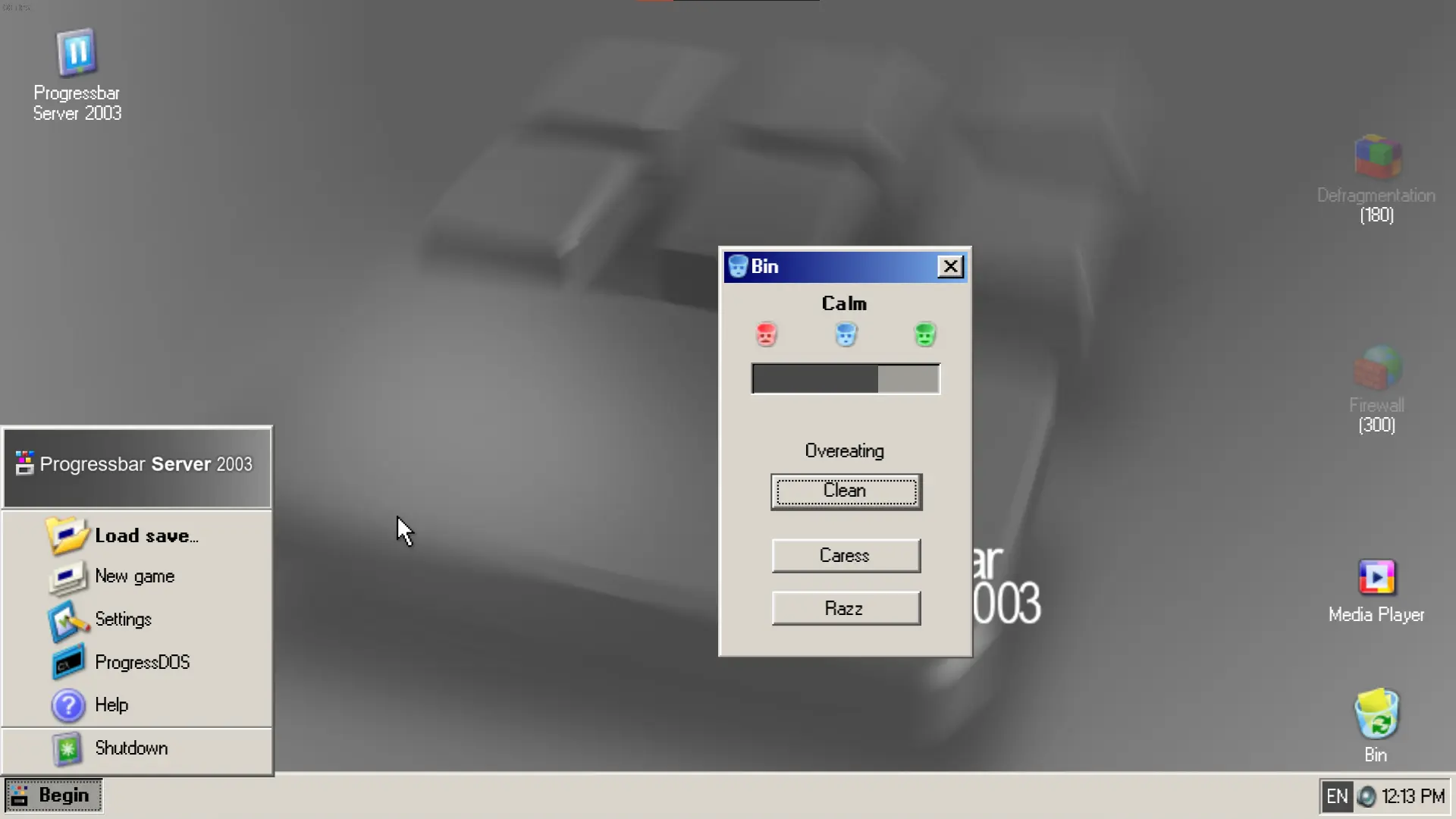The width and height of the screenshot is (1456, 819).
Task: Click the volume icon in system tray
Action: tap(1366, 796)
